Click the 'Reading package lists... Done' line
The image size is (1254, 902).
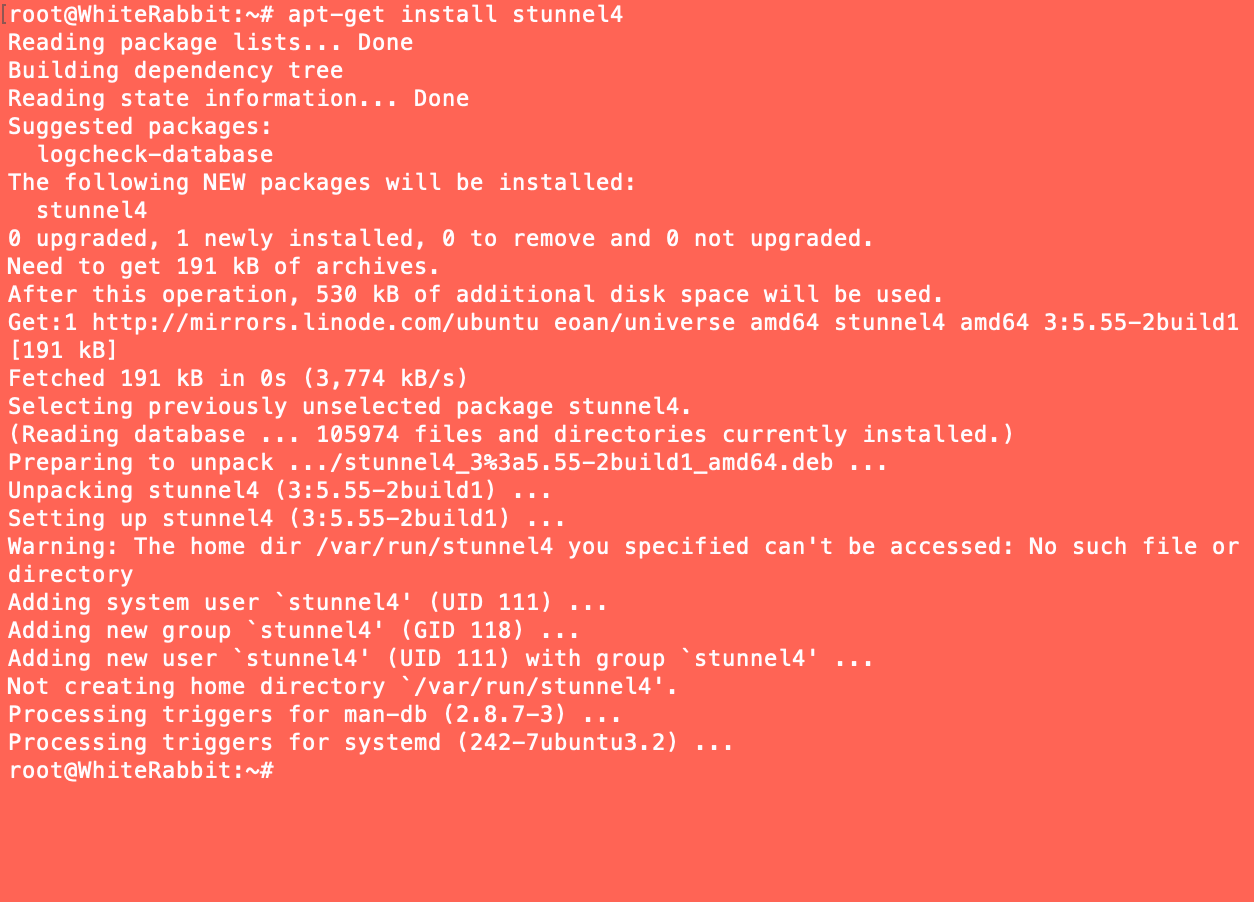[x=210, y=43]
